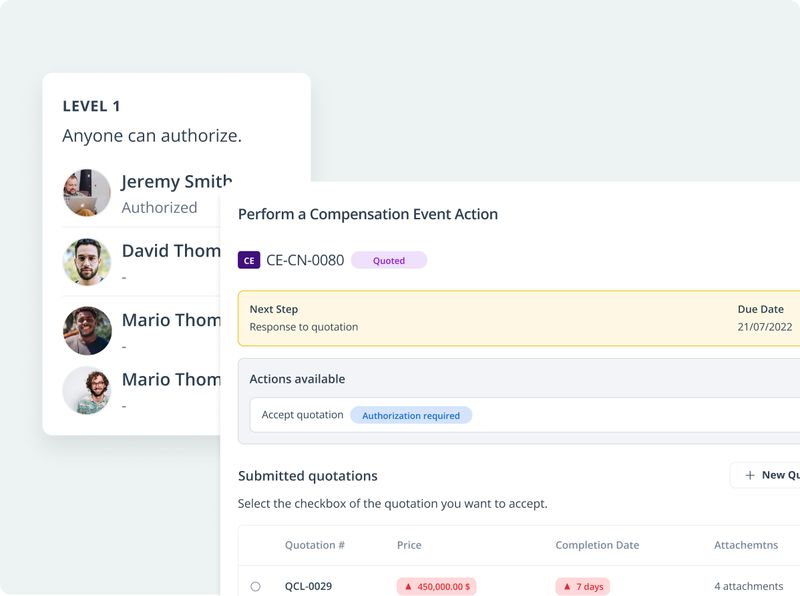Click the plus icon for New Quotation
800x596 pixels.
coord(750,475)
